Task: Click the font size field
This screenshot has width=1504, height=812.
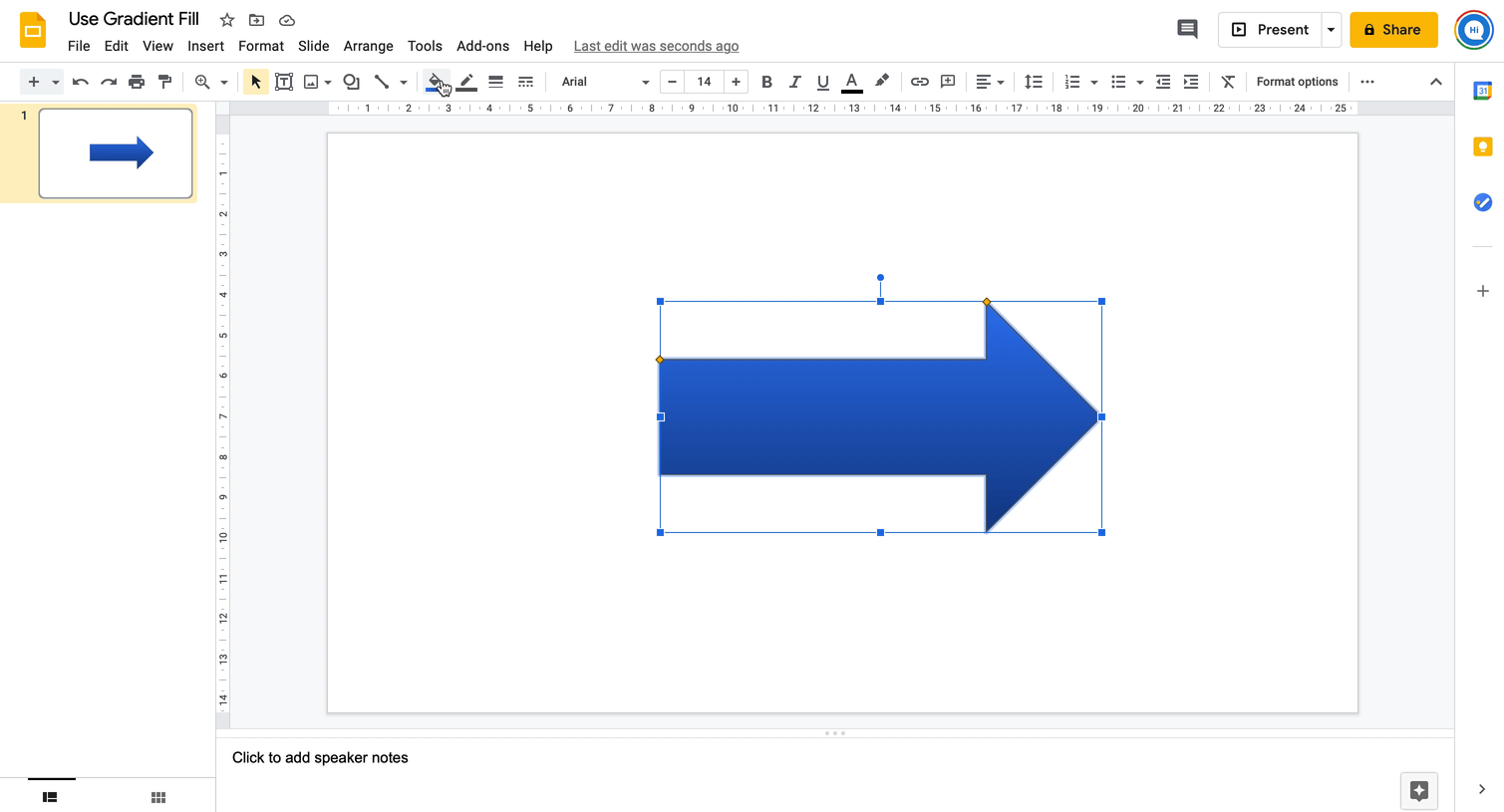Action: (x=704, y=82)
